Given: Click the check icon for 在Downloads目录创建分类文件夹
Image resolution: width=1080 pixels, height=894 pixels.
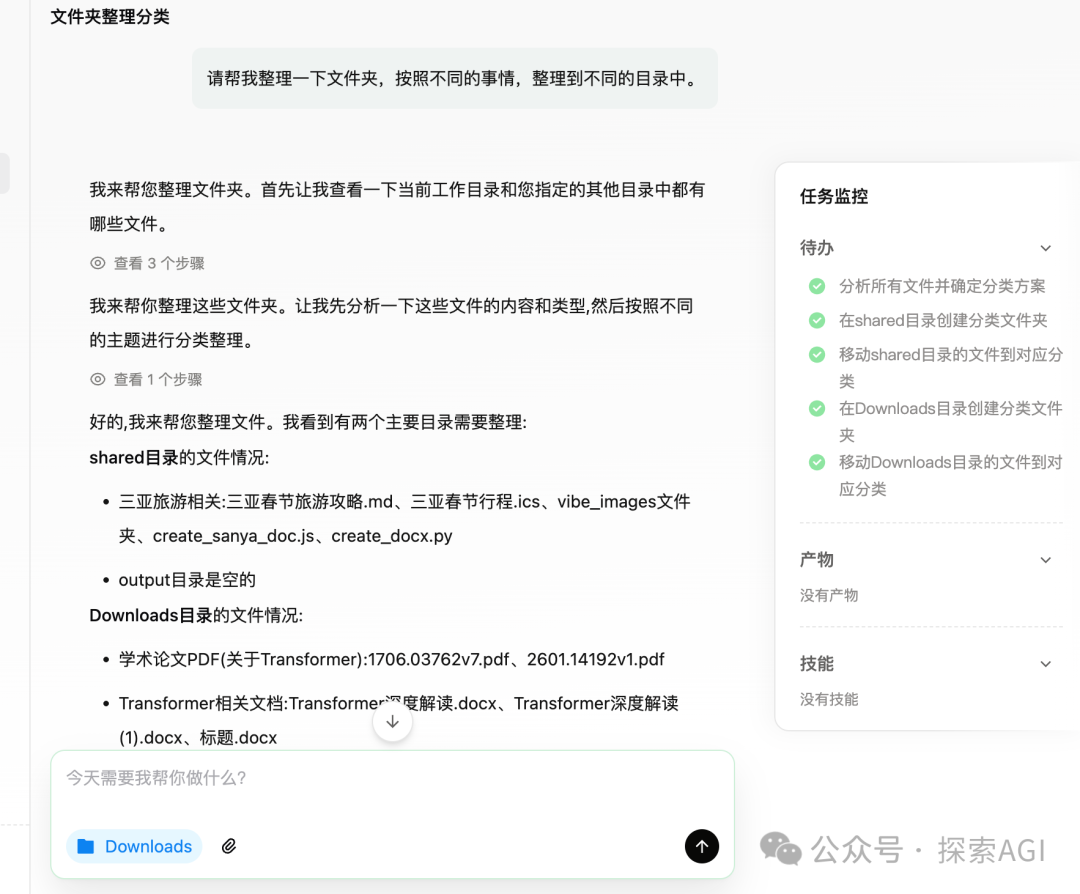Looking at the screenshot, I should point(817,408).
